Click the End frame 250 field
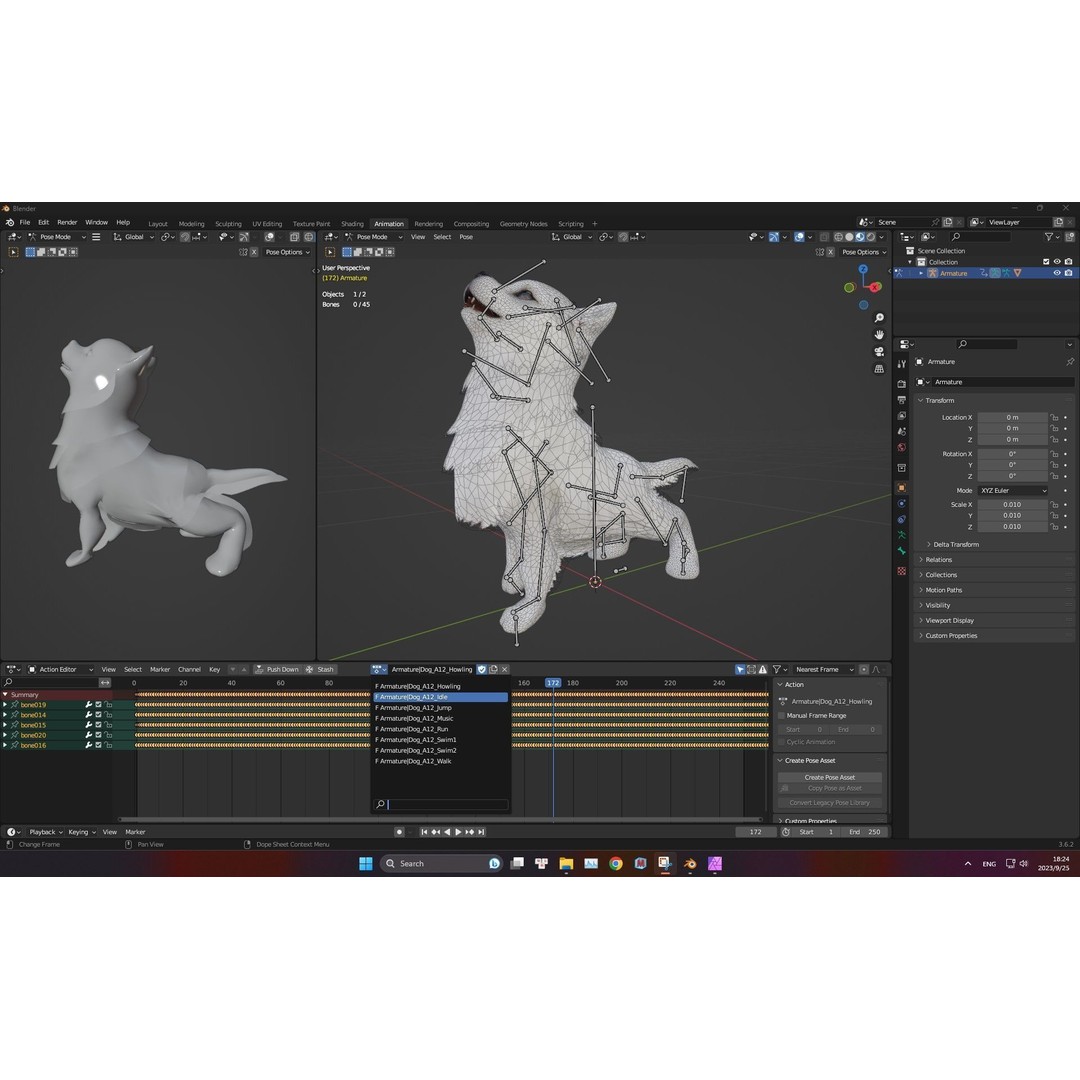This screenshot has height=1080, width=1080. point(865,832)
